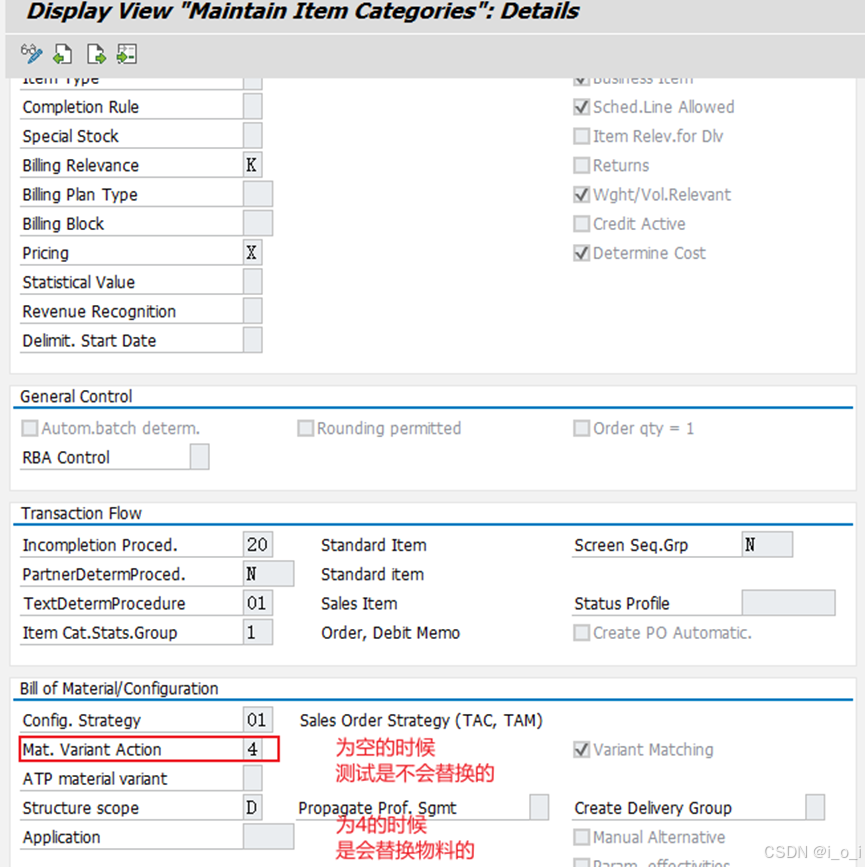Click the Mat. Variant Action label
The image size is (865, 867).
pyautogui.click(x=92, y=750)
